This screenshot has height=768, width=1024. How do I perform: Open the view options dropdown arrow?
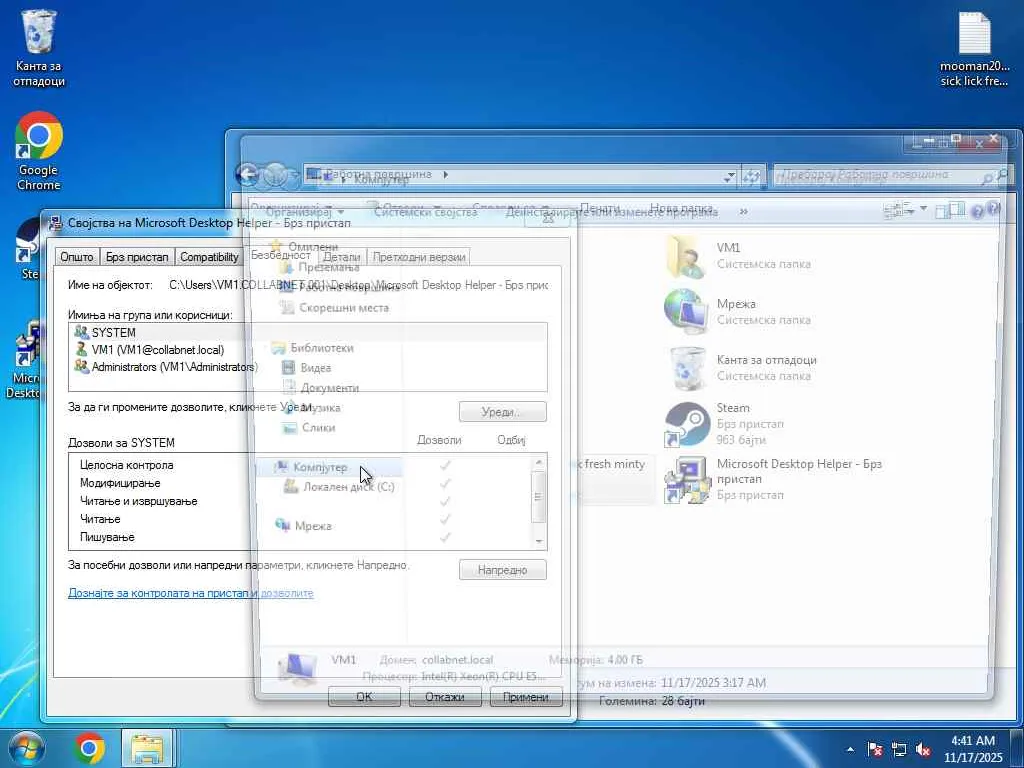[x=923, y=208]
